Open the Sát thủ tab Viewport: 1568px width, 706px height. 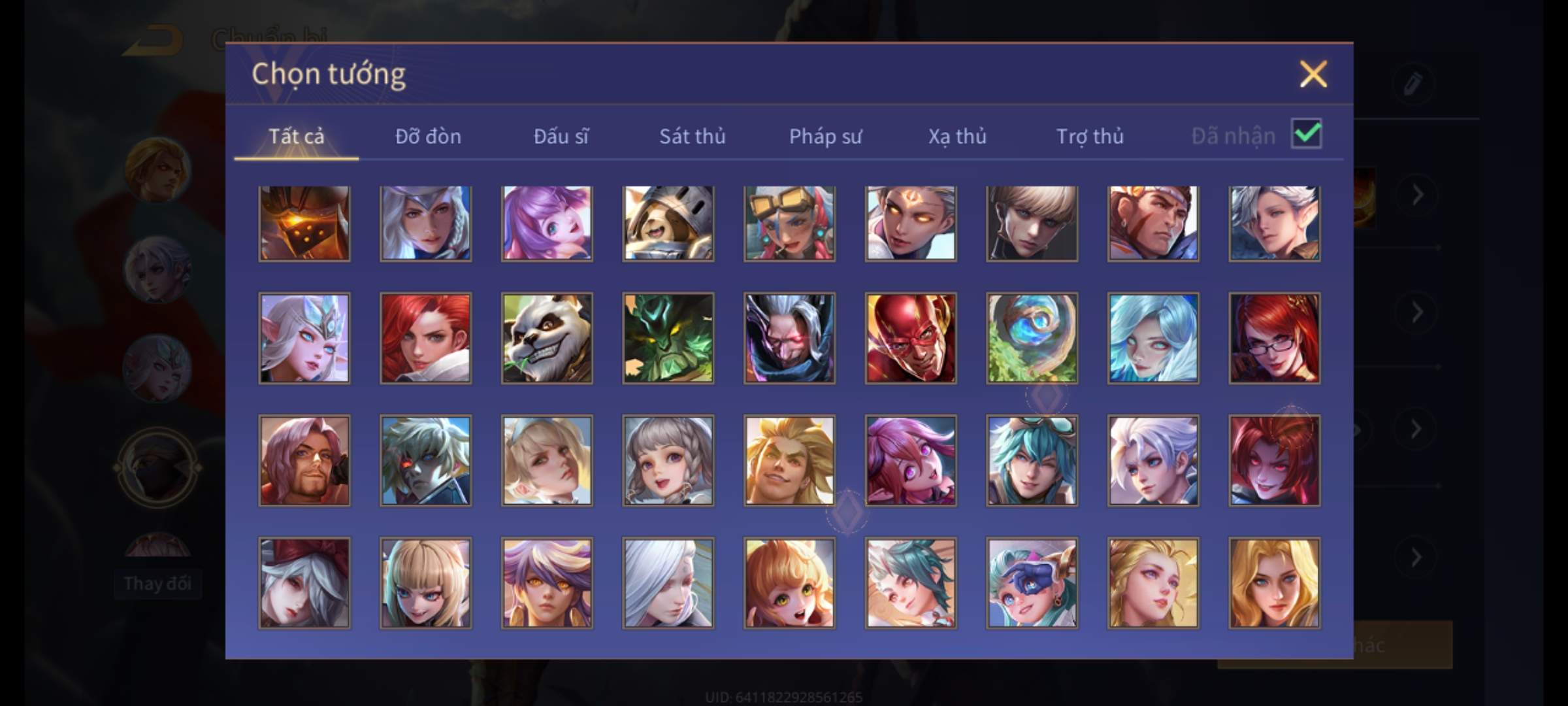693,137
